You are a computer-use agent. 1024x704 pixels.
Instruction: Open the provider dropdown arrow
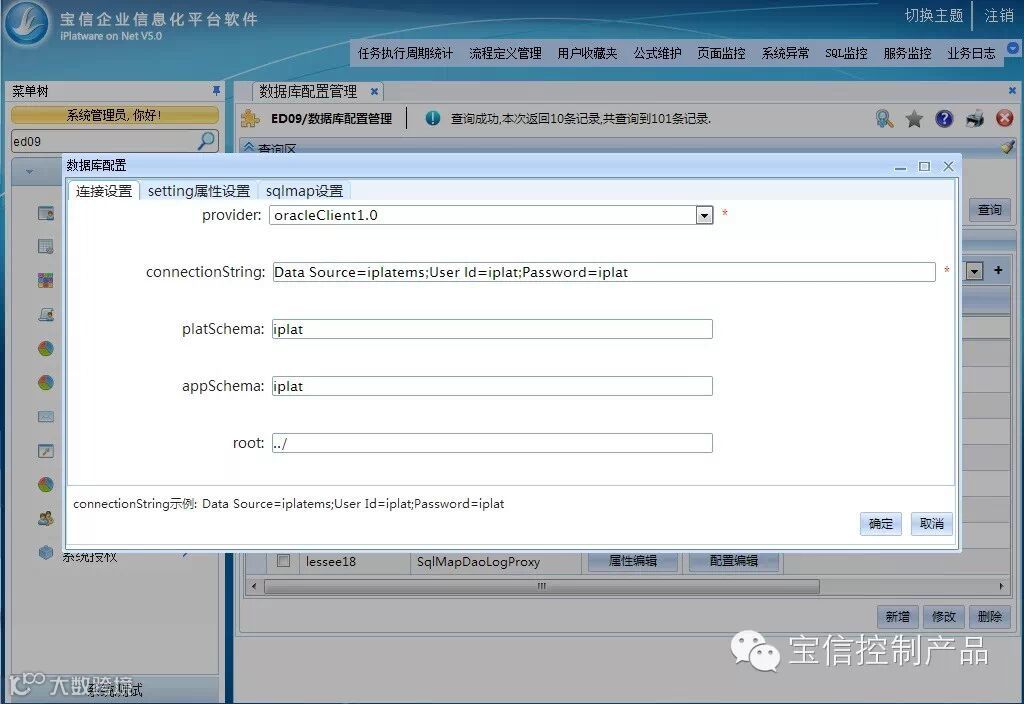(704, 215)
